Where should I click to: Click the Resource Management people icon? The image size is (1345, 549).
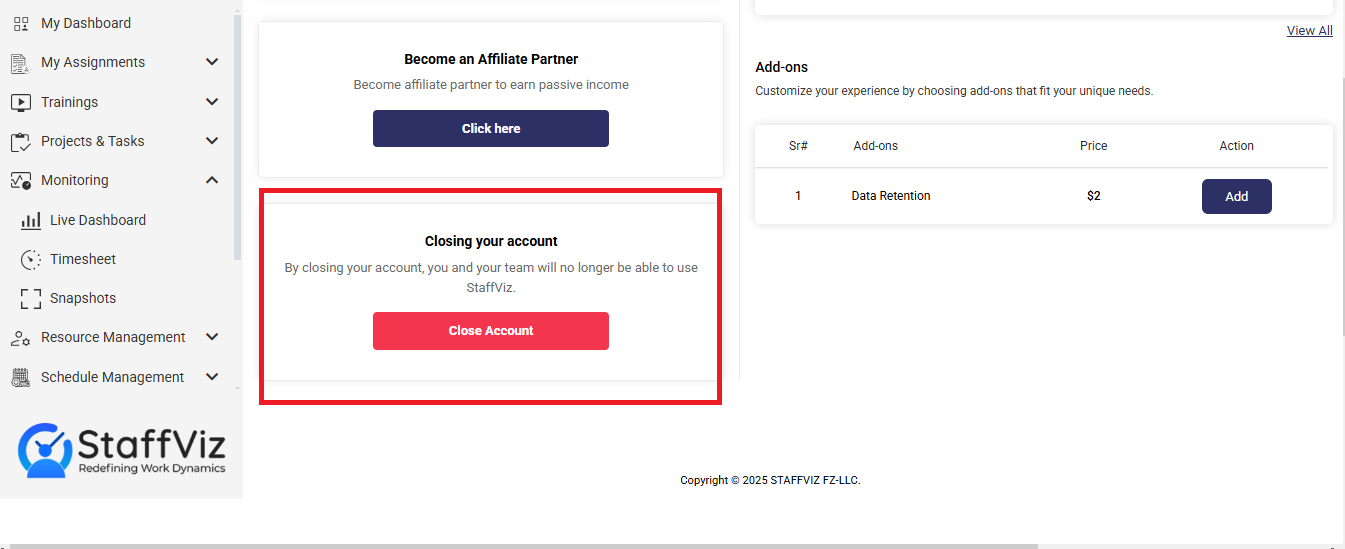pos(21,338)
